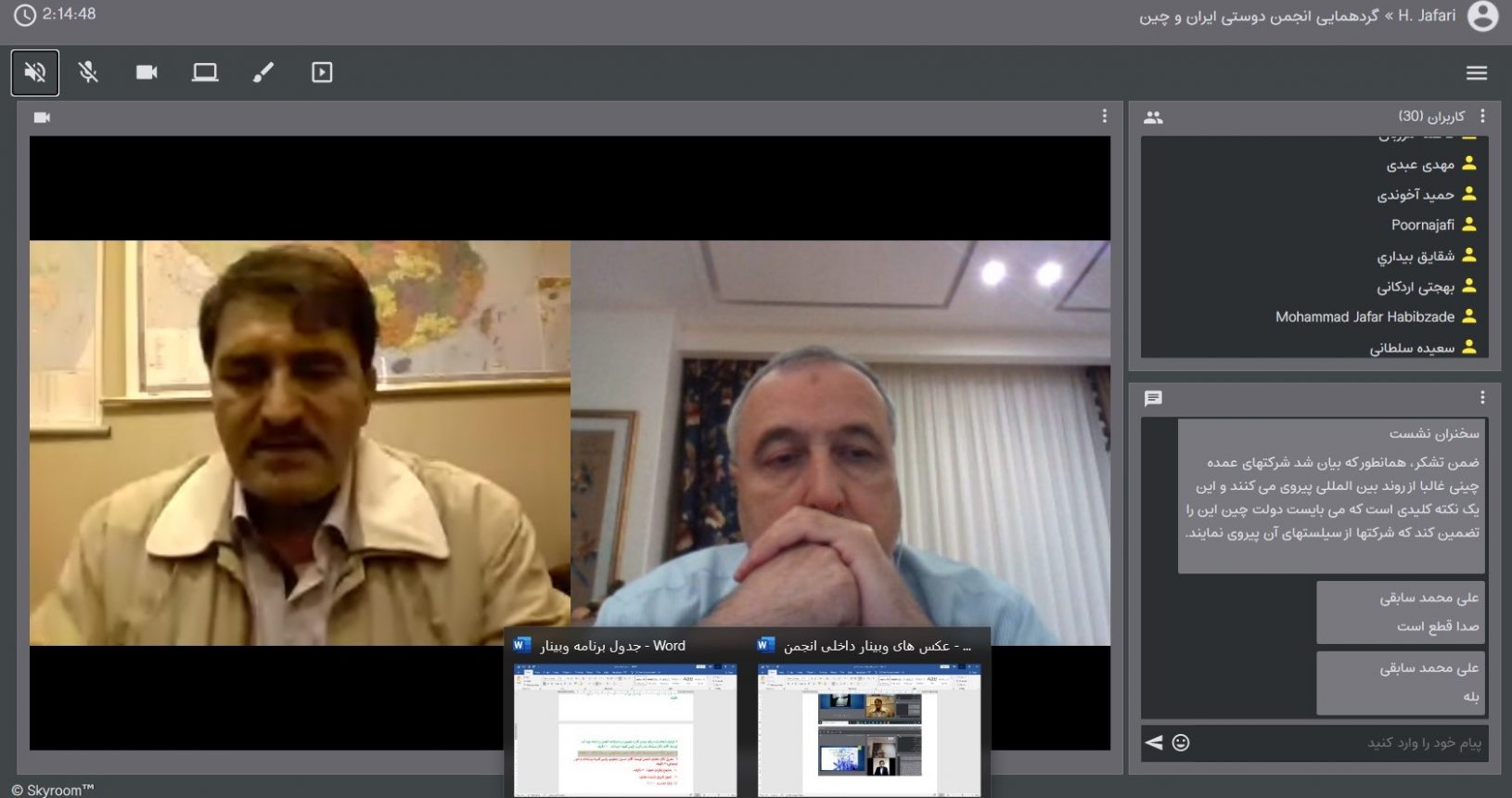This screenshot has width=1512, height=798.
Task: Unmute the microphone
Action: pos(89,72)
